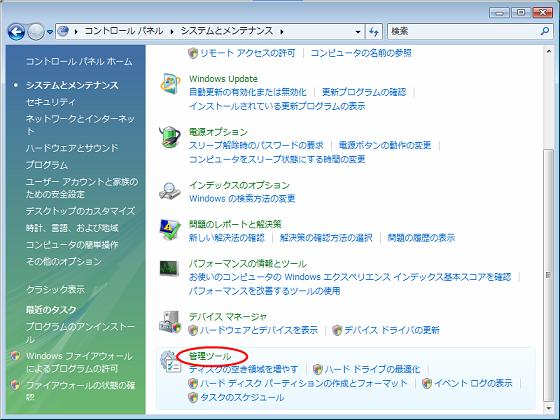The height and width of the screenshot is (420, 560).
Task: Open リモート アクセスの許可 link
Action: pyautogui.click(x=248, y=53)
